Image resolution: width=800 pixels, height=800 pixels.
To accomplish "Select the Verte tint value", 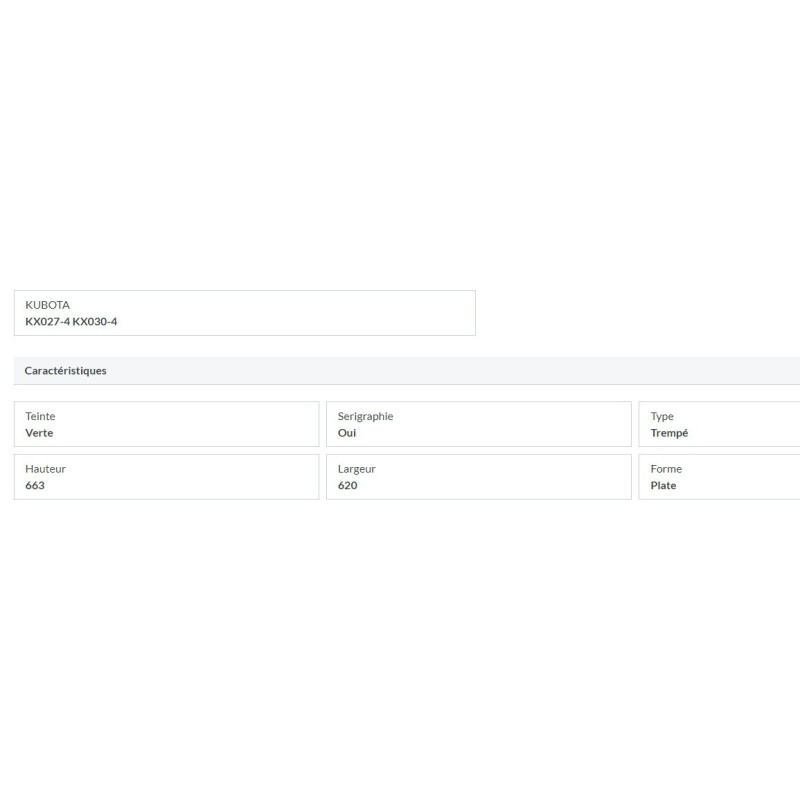I will click(x=39, y=433).
